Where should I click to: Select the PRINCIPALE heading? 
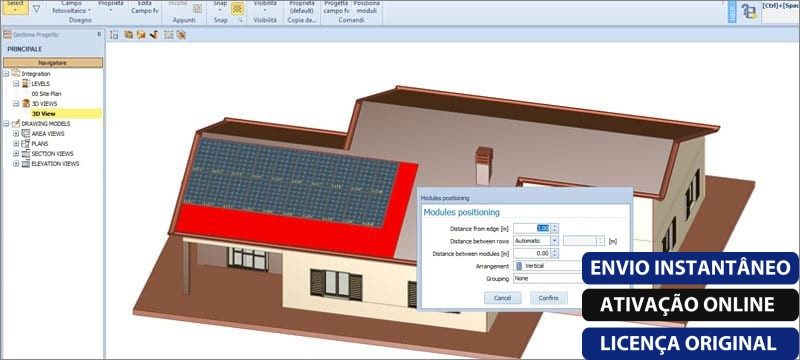coord(24,49)
